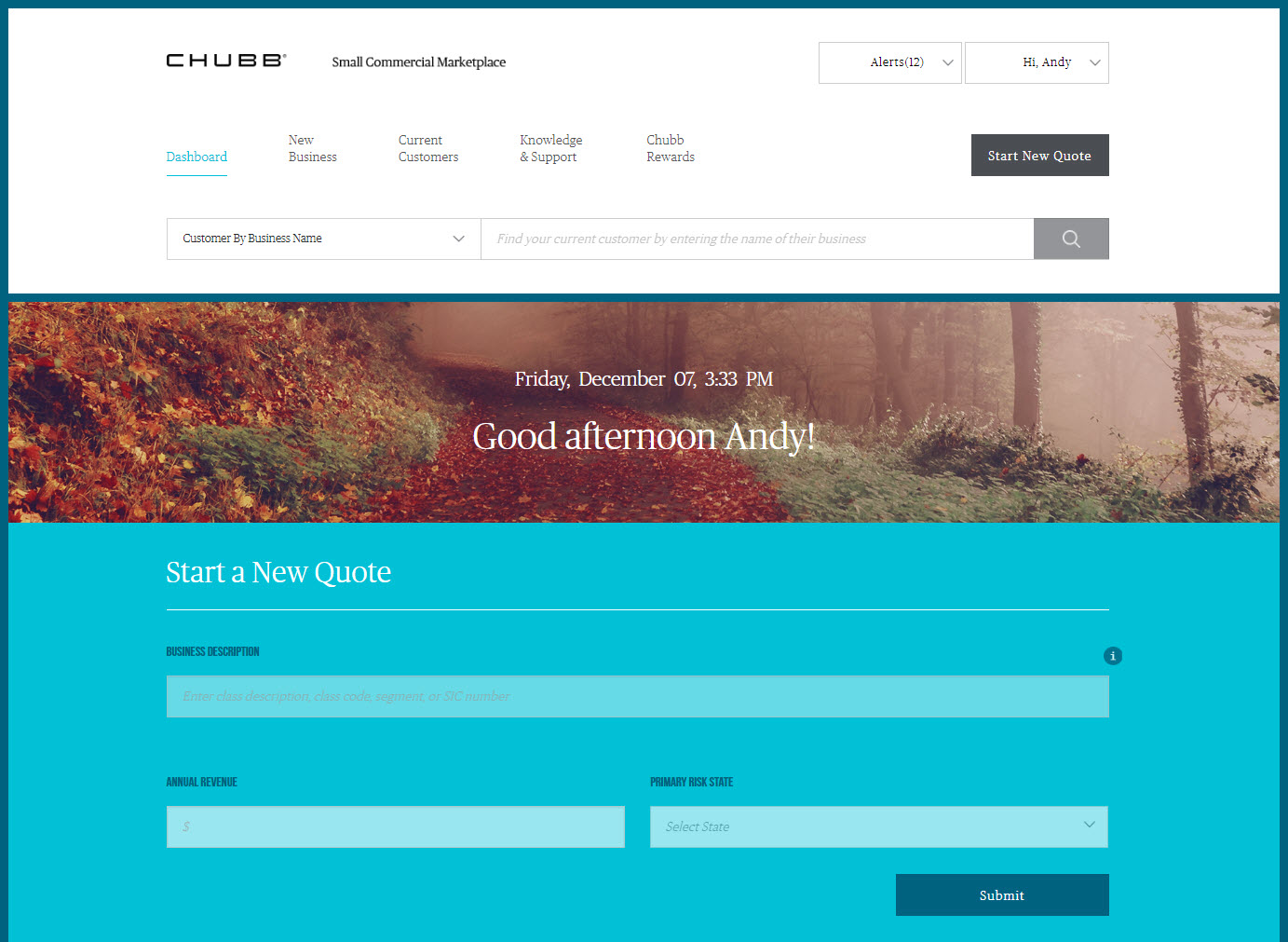Click the search magnifying glass icon
The image size is (1288, 942).
point(1070,239)
